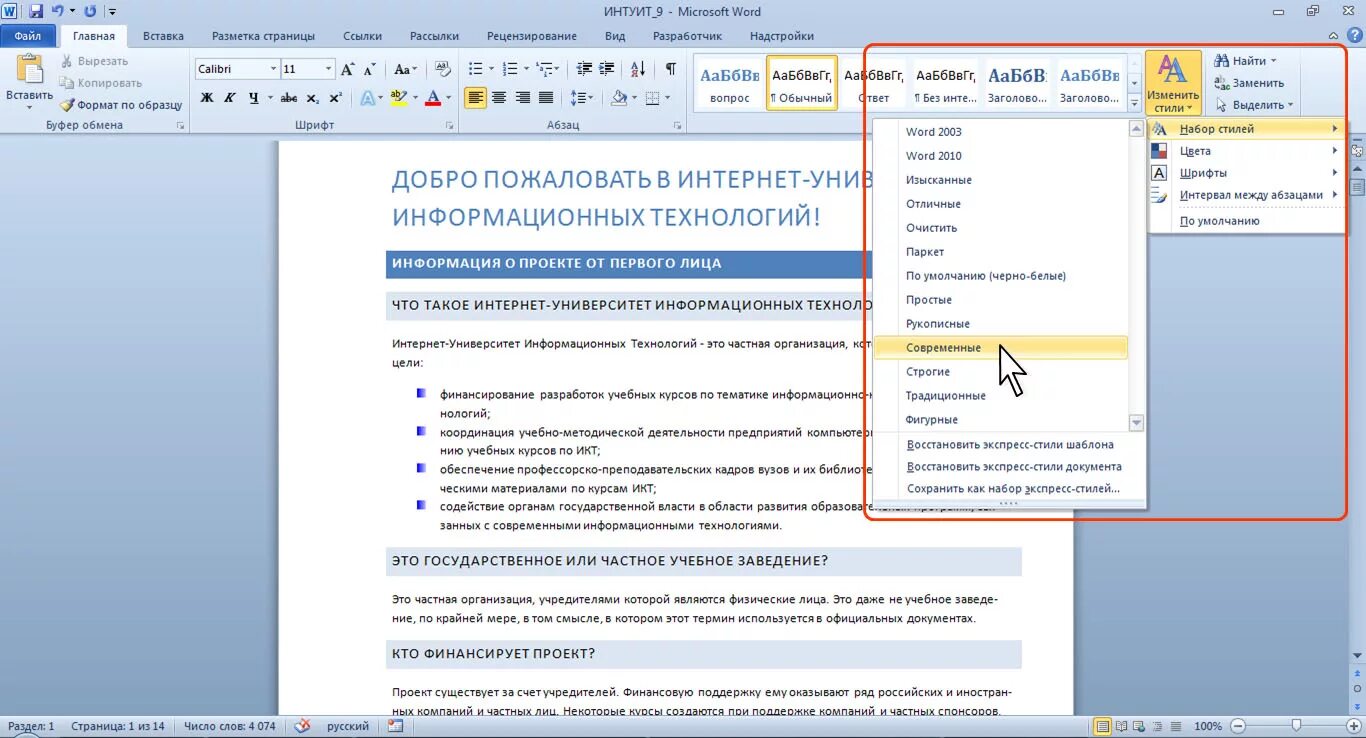Click the Subscript x₂ icon
This screenshot has height=738, width=1366.
(x=313, y=98)
